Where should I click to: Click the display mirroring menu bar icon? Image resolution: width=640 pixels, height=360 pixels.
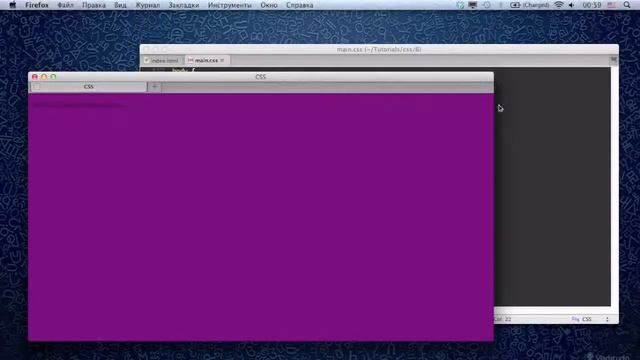click(x=473, y=5)
